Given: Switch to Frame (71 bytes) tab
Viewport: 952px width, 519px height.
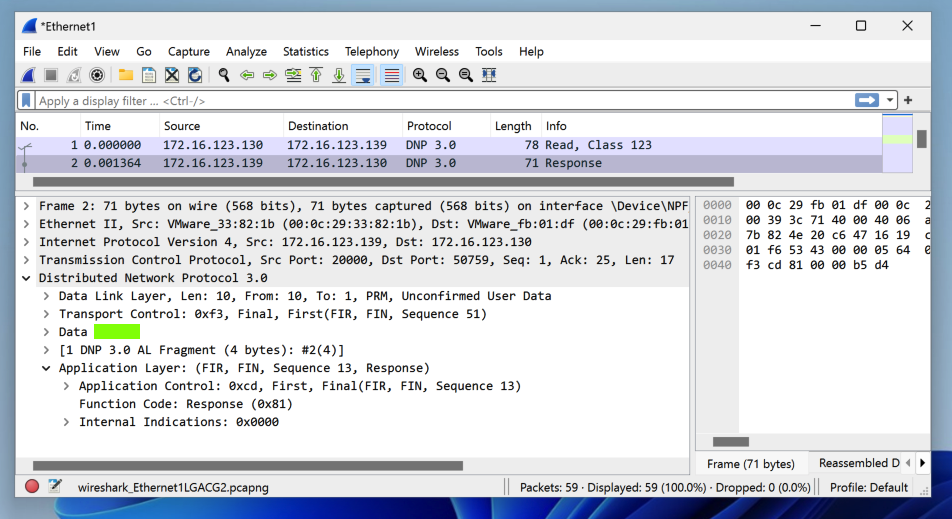Looking at the screenshot, I should 750,464.
